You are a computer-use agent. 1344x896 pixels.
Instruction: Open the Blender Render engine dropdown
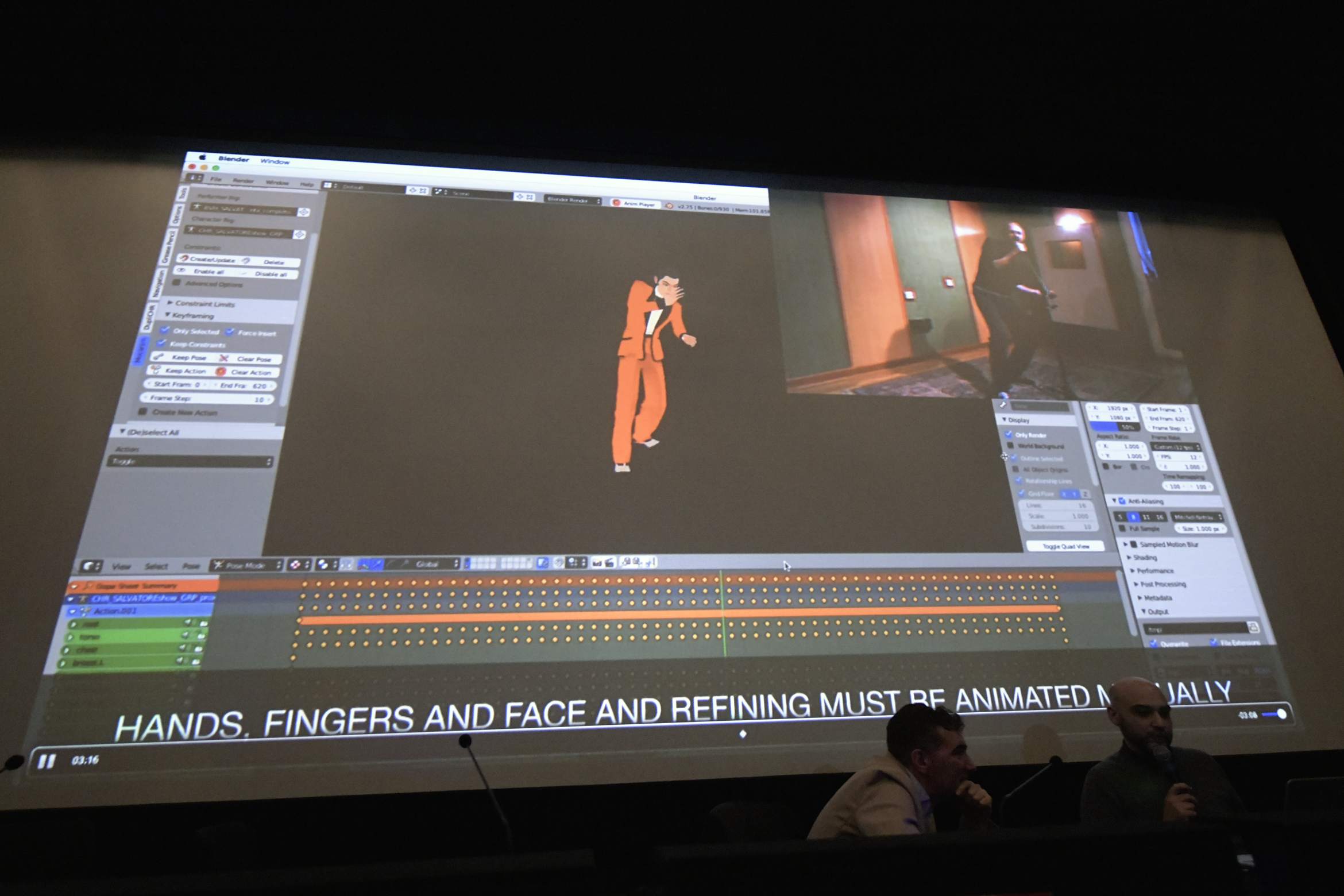(573, 200)
